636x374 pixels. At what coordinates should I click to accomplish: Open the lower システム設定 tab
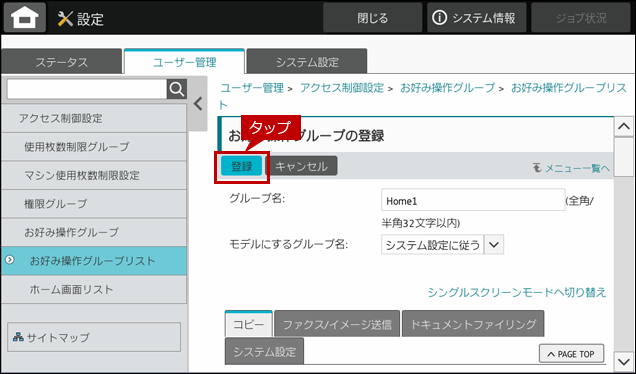(x=264, y=351)
